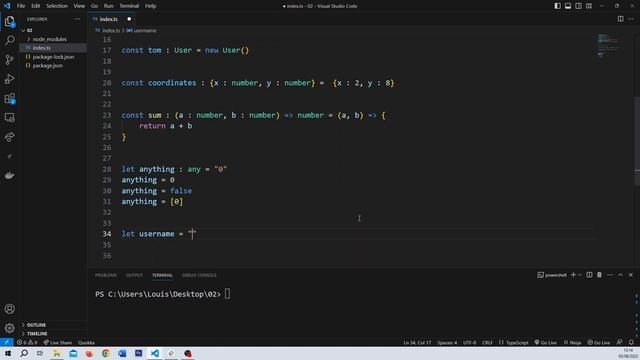Open the notifications bell in status bar
Image resolution: width=640 pixels, height=360 pixels.
[631, 342]
